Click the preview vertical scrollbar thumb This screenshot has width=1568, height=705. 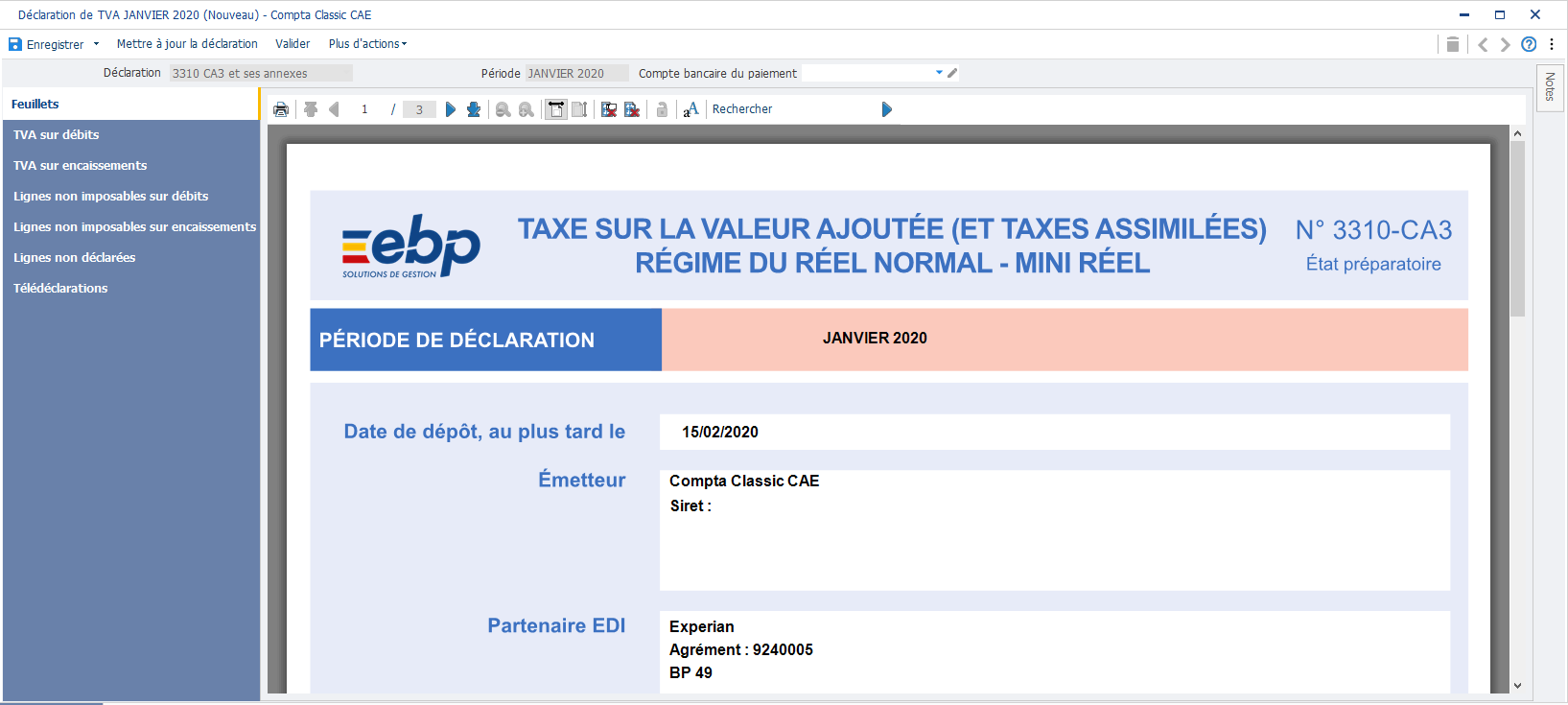coord(1517,230)
